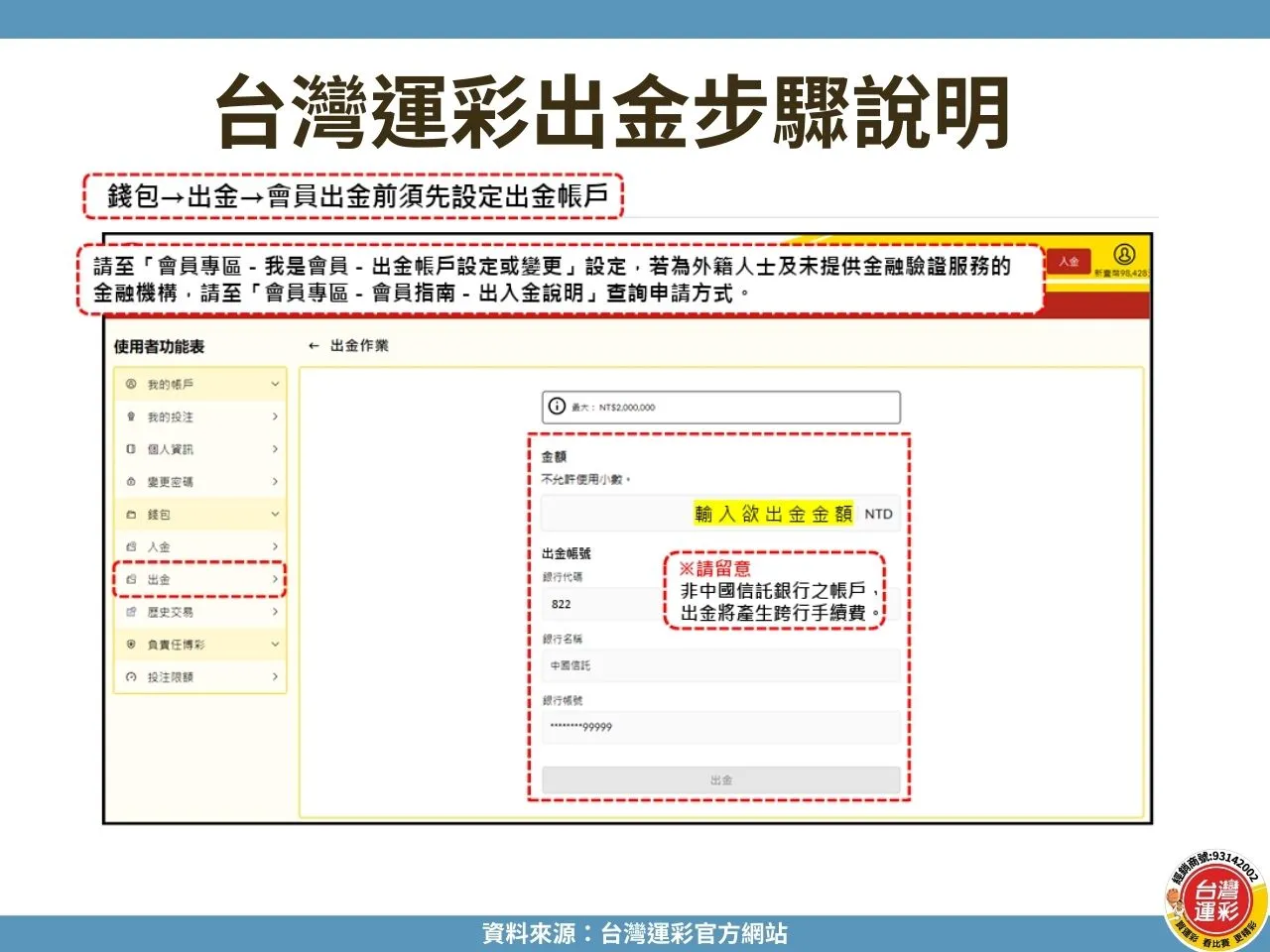Click the 金額 withdrawal amount input field
The height and width of the screenshot is (952, 1270).
coord(721,514)
